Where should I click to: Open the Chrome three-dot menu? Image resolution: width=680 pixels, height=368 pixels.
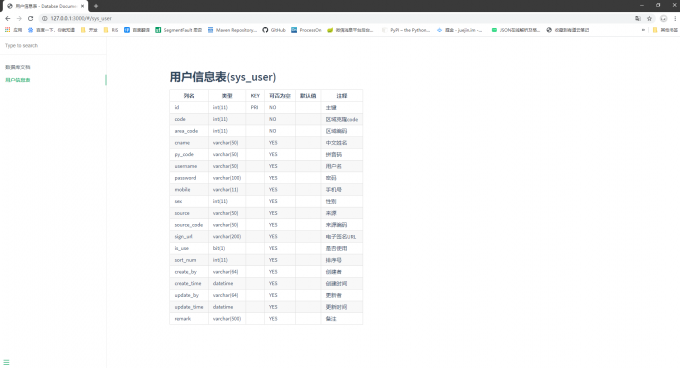pos(675,18)
